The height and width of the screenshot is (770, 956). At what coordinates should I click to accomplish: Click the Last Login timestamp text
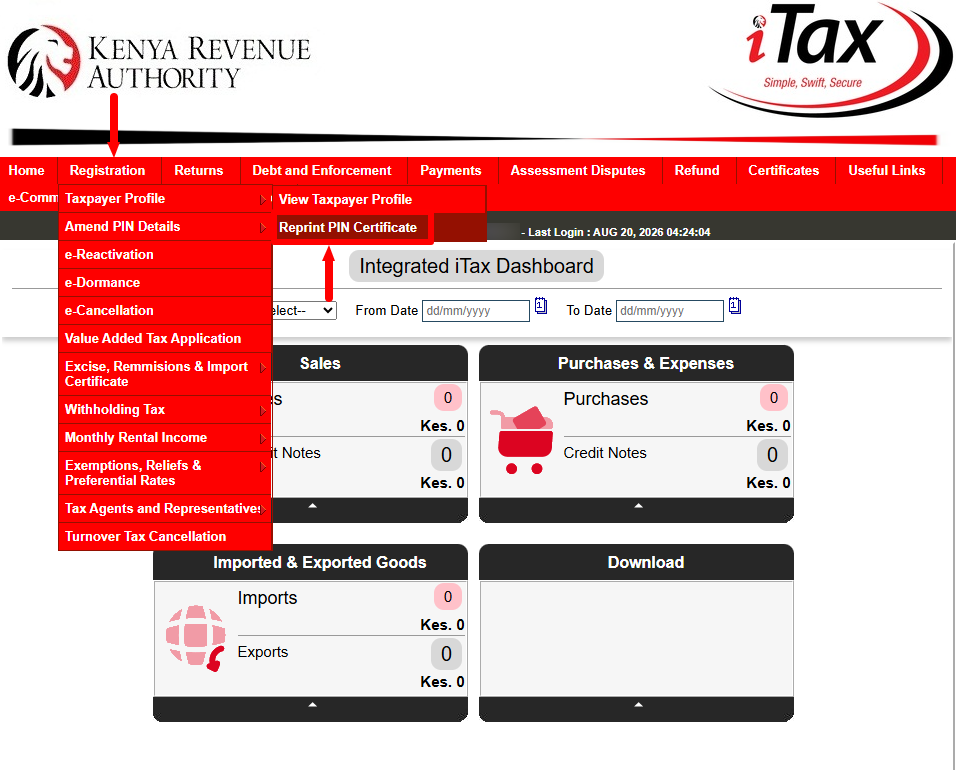click(619, 232)
